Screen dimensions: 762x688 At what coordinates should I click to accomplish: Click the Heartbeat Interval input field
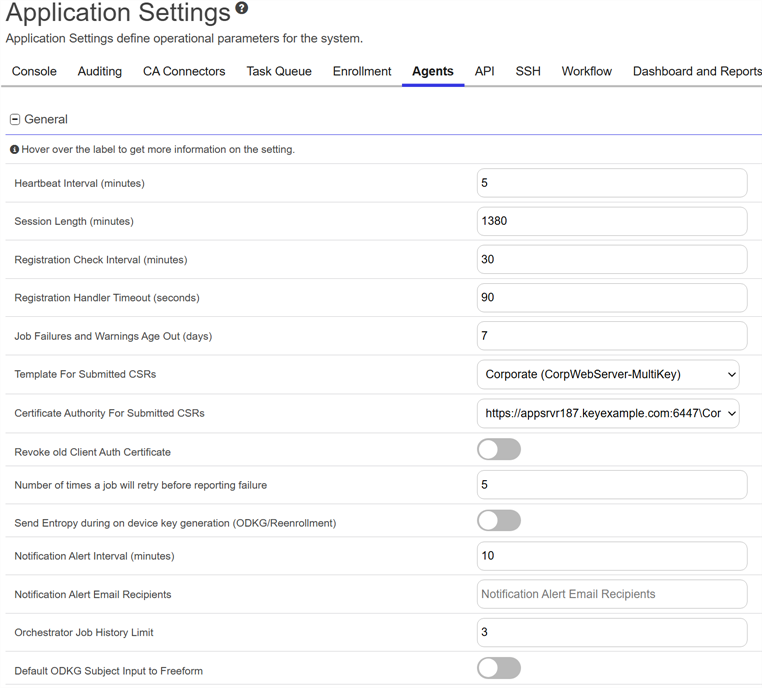coord(611,183)
